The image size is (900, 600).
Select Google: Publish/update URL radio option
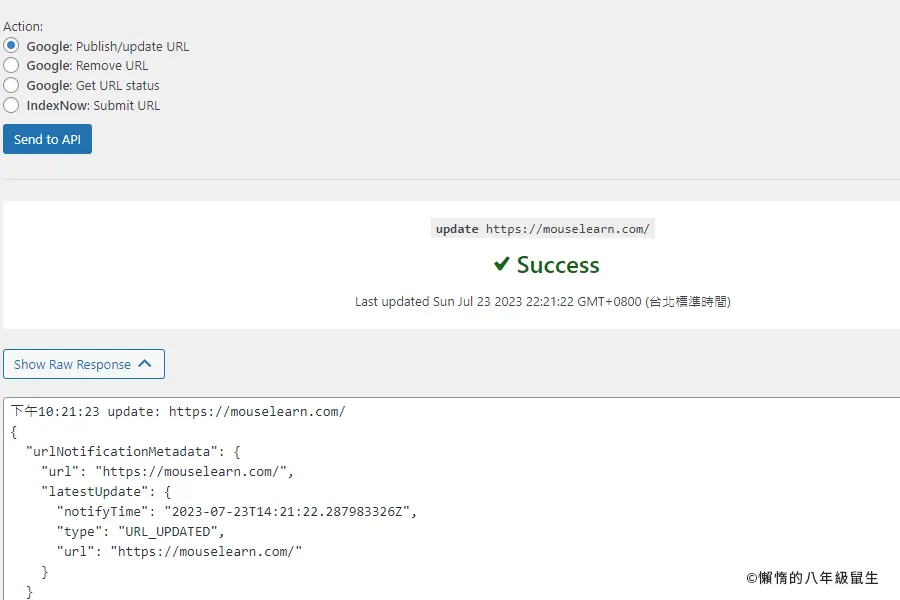click(x=11, y=45)
